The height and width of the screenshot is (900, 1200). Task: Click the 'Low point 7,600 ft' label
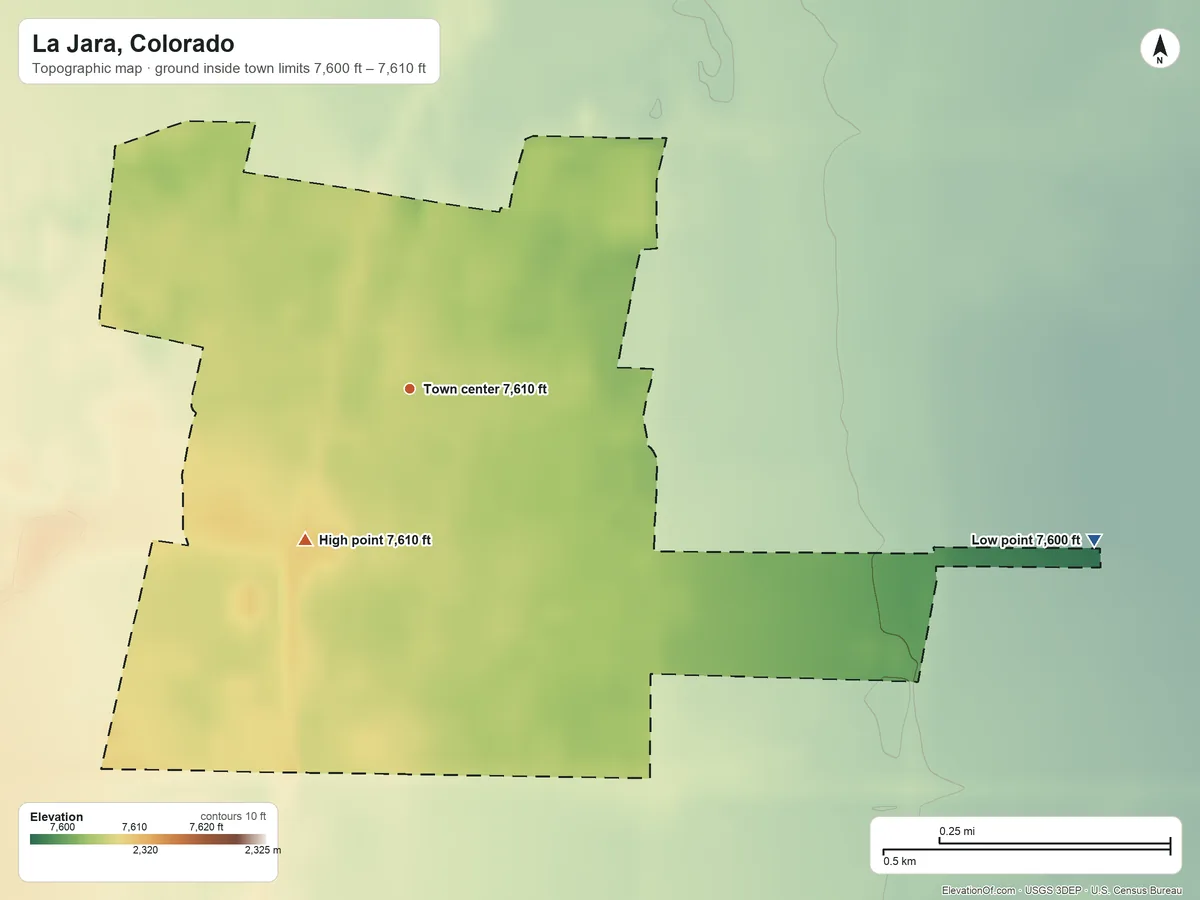tap(1026, 540)
